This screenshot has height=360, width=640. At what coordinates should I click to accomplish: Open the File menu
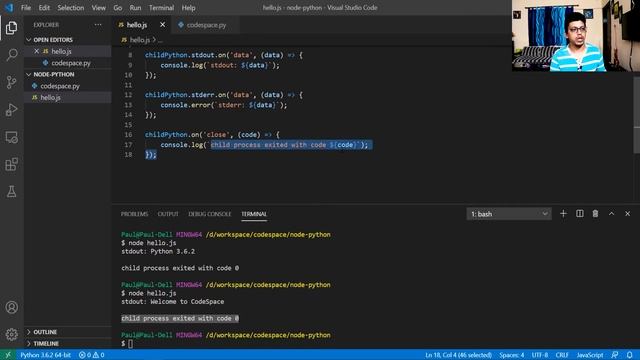pyautogui.click(x=26, y=8)
